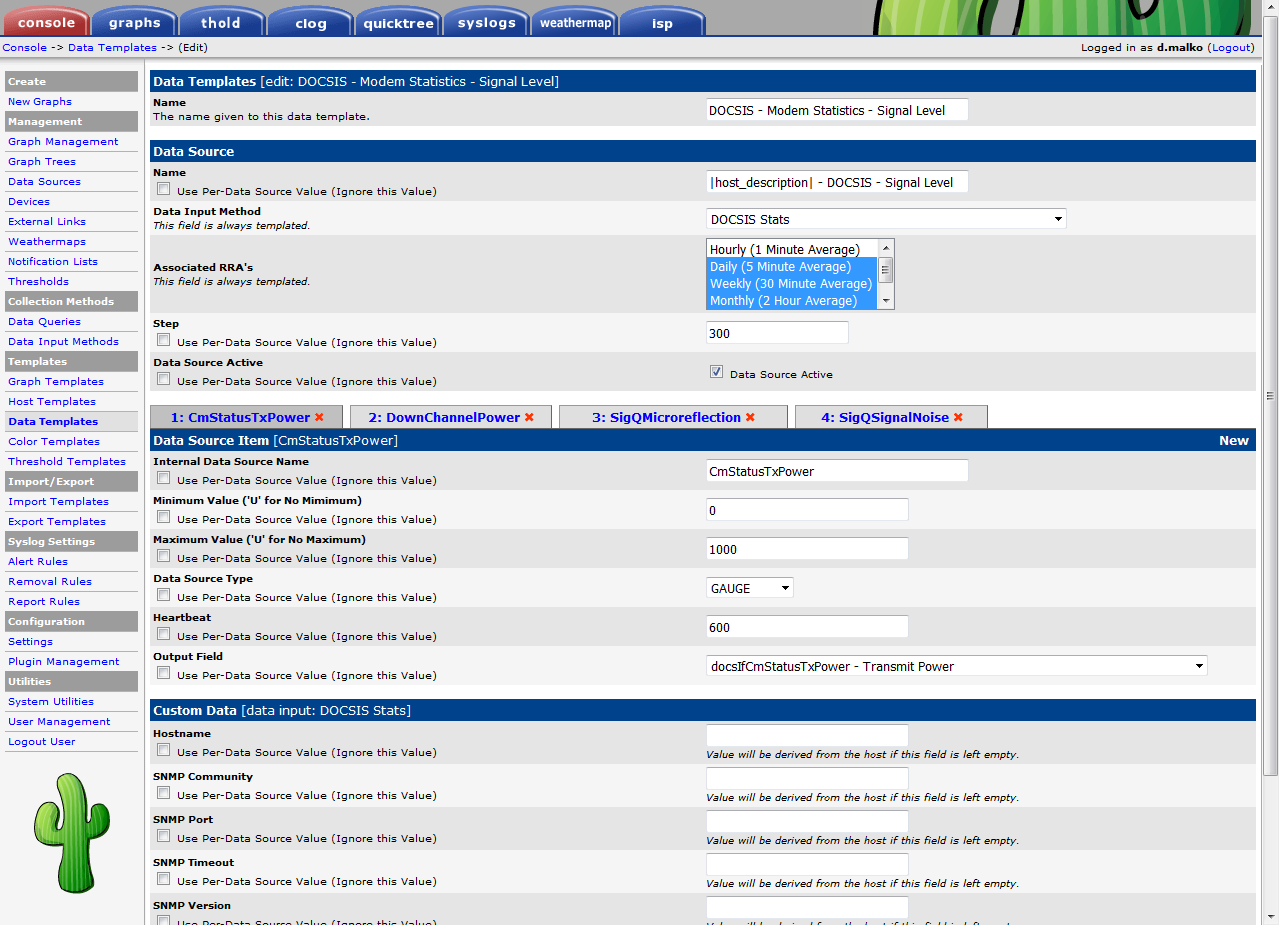Screen dimensions: 1279x925
Task: Go to Console breadcrumb link
Action: coord(24,47)
